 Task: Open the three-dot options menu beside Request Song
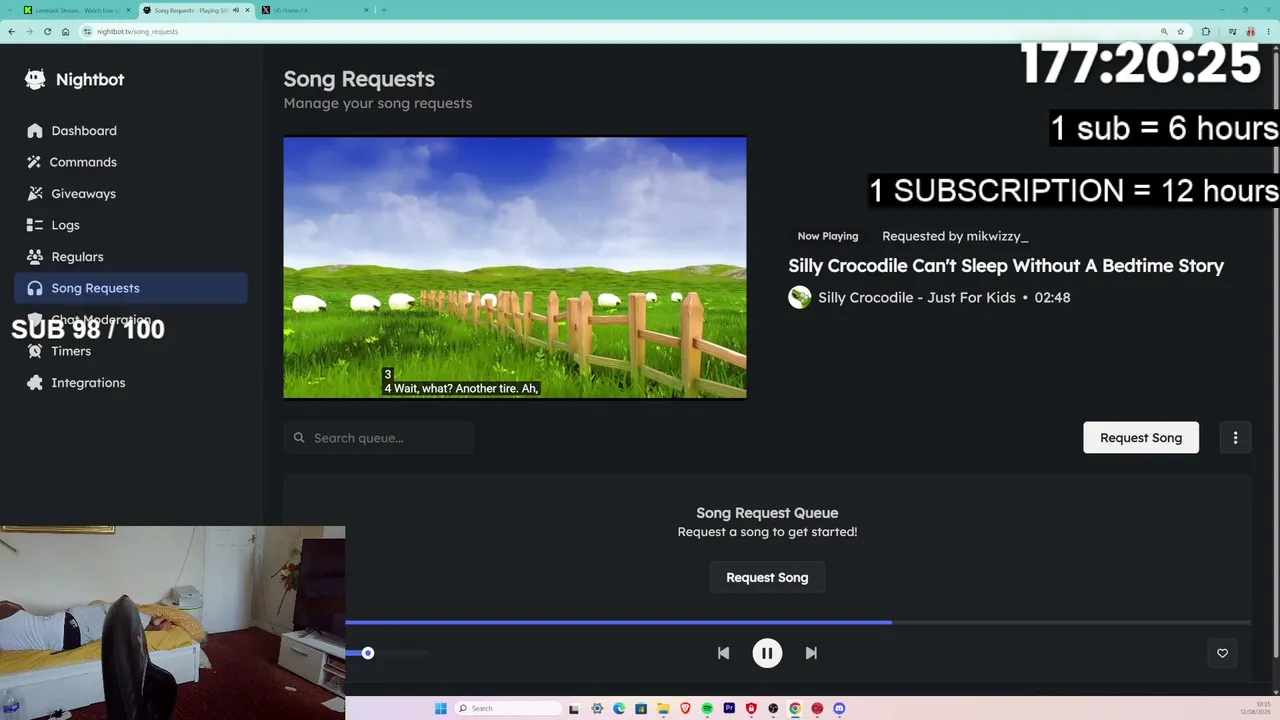[1235, 437]
